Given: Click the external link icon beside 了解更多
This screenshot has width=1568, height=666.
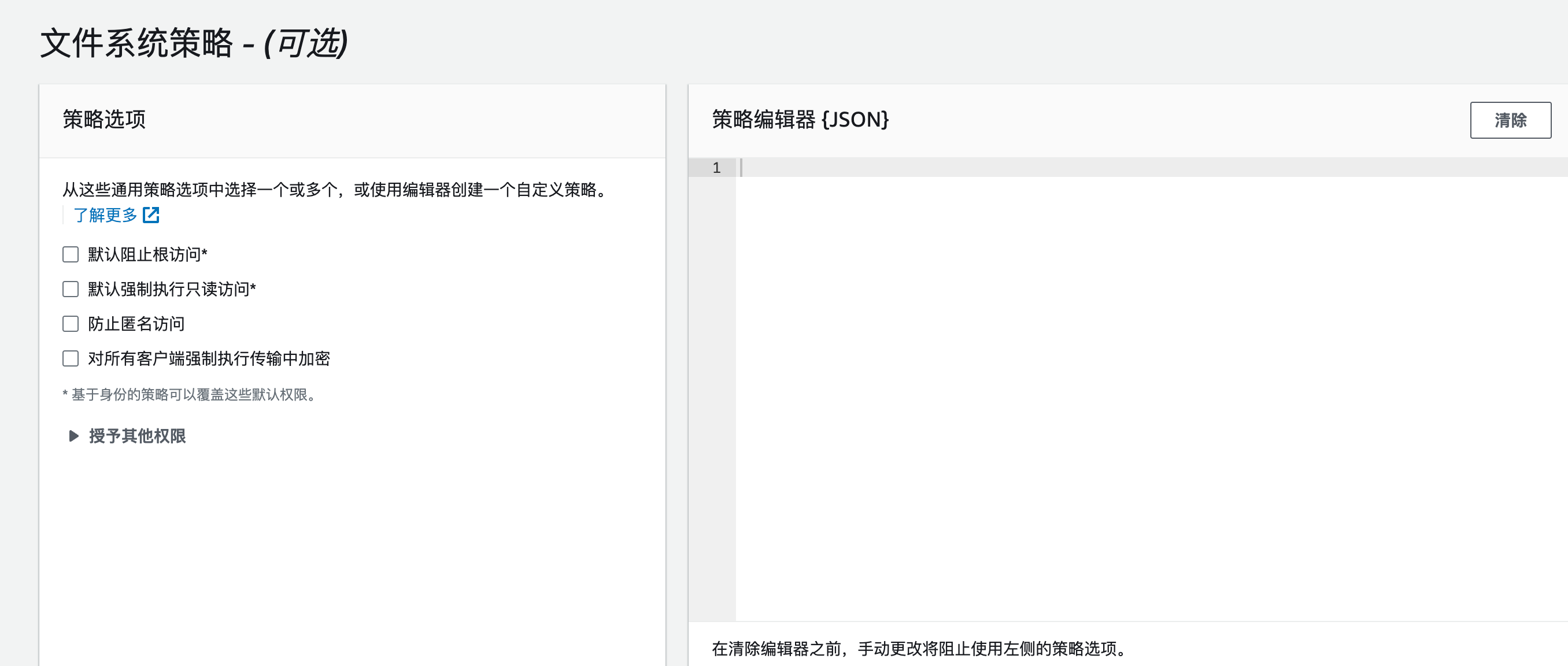Looking at the screenshot, I should tap(151, 215).
